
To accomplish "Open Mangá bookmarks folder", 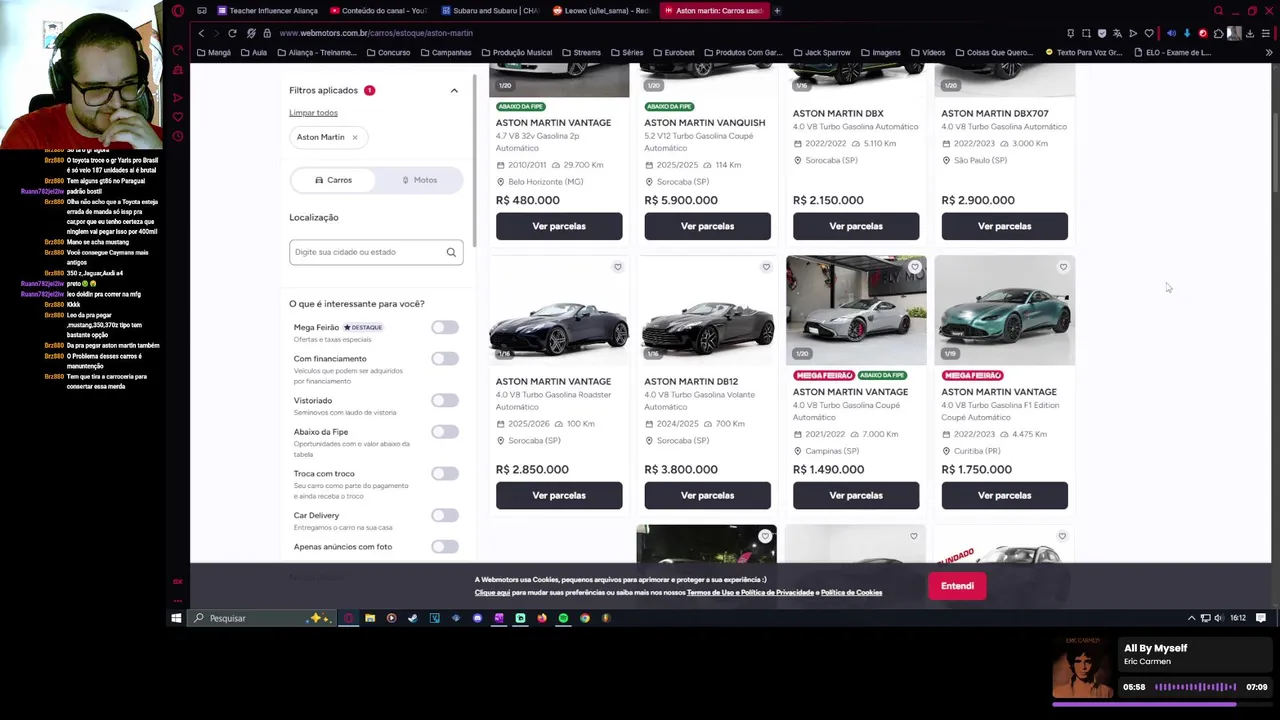I will click(x=214, y=52).
